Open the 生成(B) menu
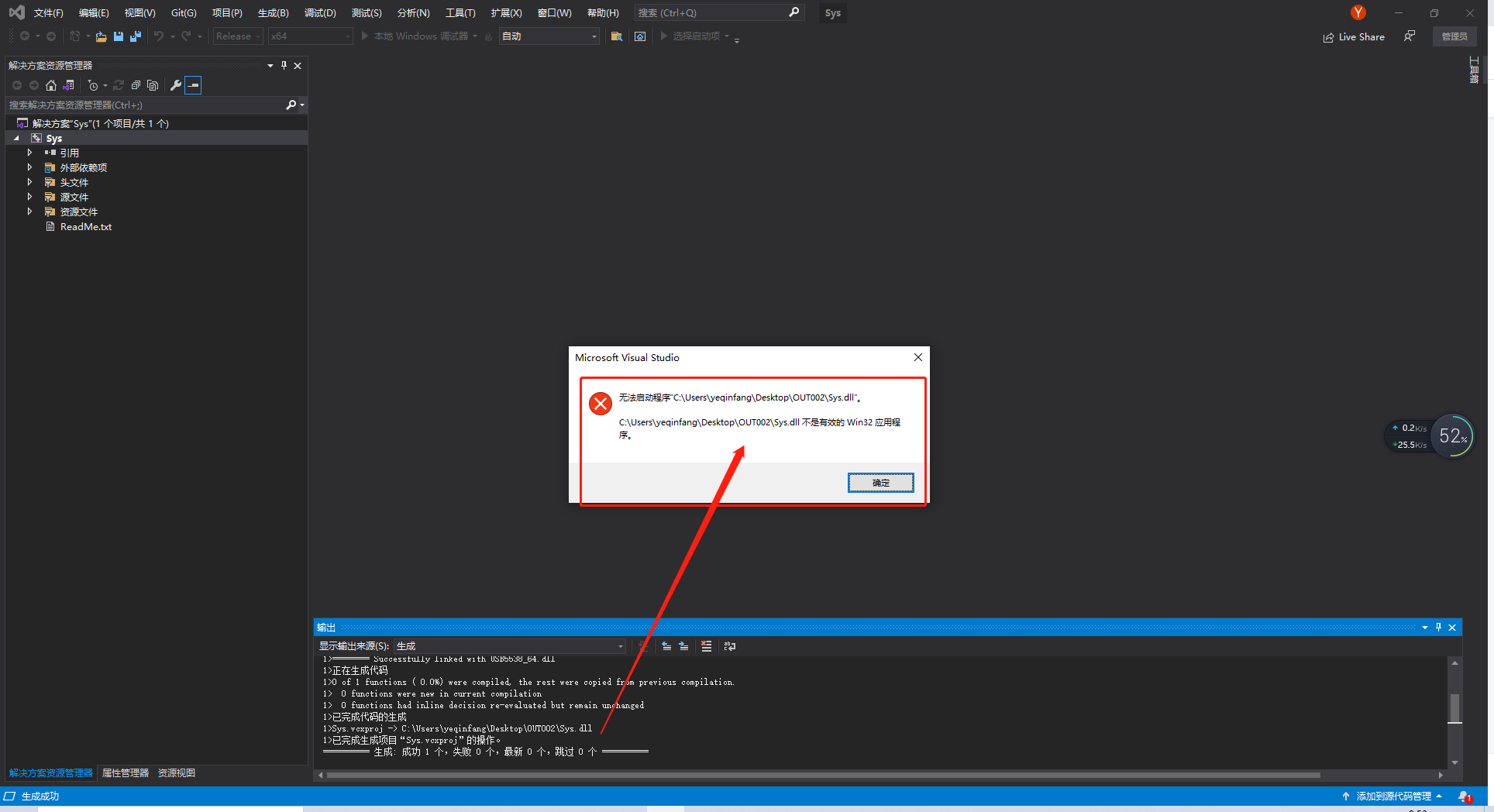Screen dimensions: 1494x812 tap(272, 12)
